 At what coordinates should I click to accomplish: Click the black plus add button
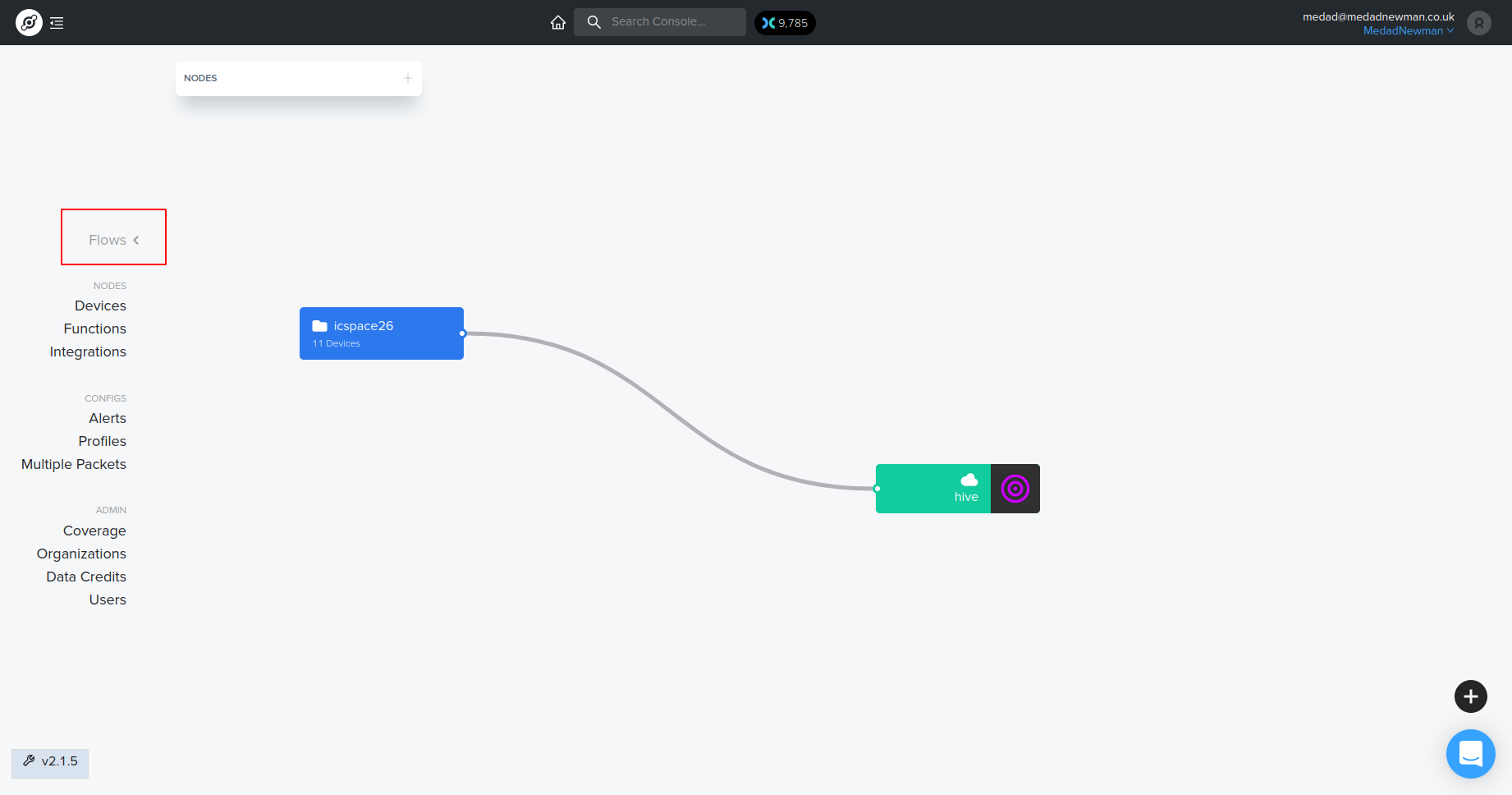(1471, 696)
